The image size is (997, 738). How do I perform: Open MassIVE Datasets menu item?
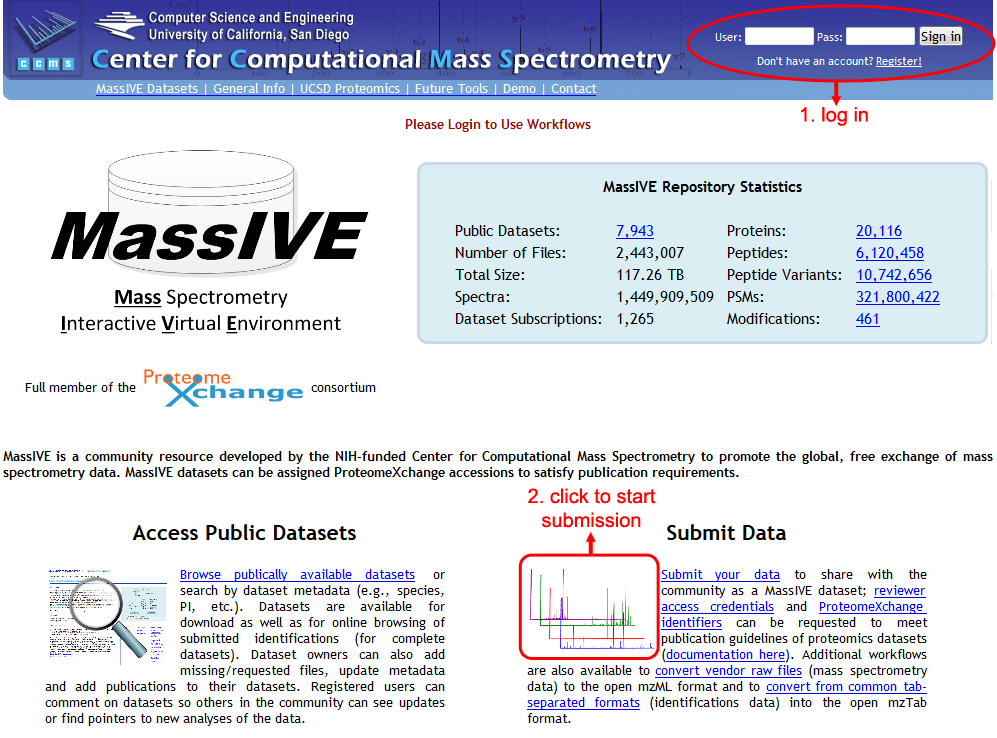pos(147,89)
